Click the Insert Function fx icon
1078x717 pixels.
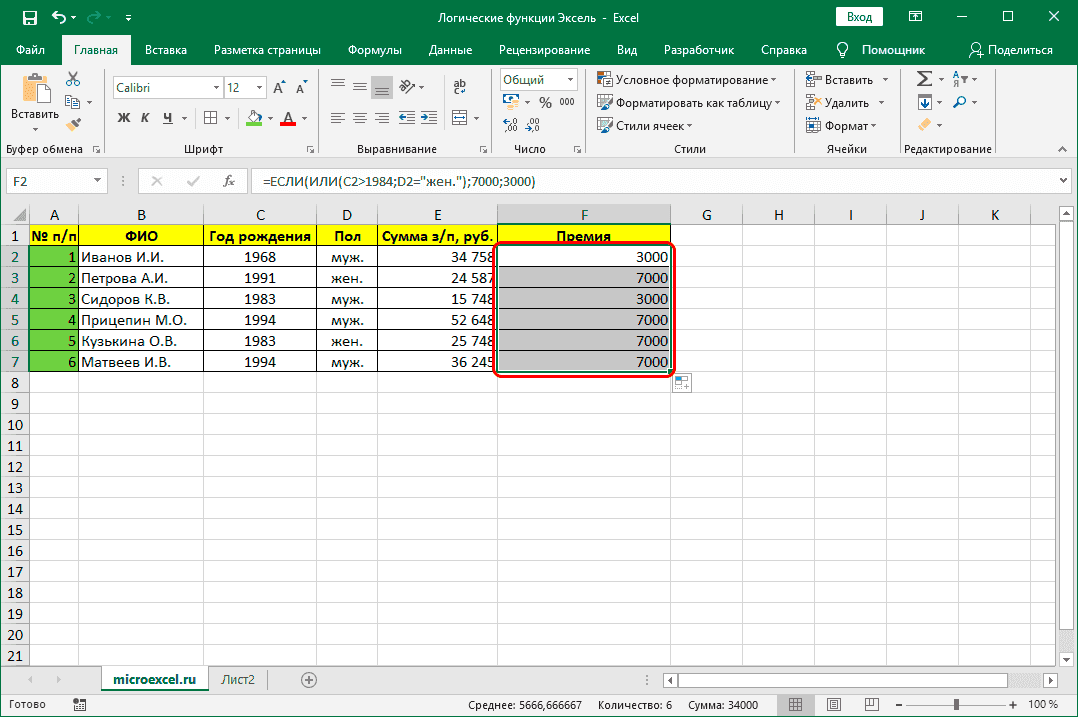(228, 181)
